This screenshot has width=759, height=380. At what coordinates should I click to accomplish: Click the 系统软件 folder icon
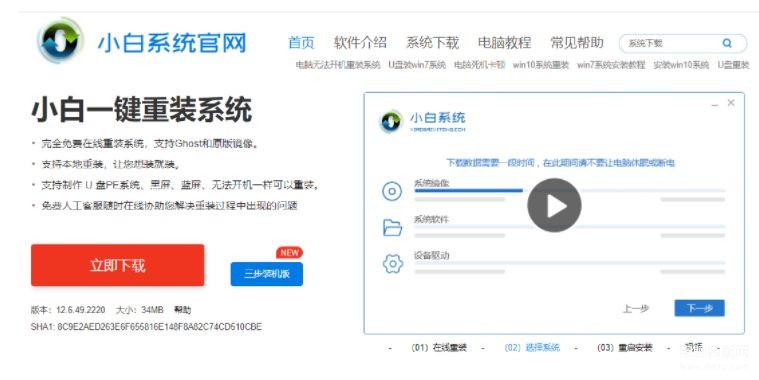[x=393, y=227]
